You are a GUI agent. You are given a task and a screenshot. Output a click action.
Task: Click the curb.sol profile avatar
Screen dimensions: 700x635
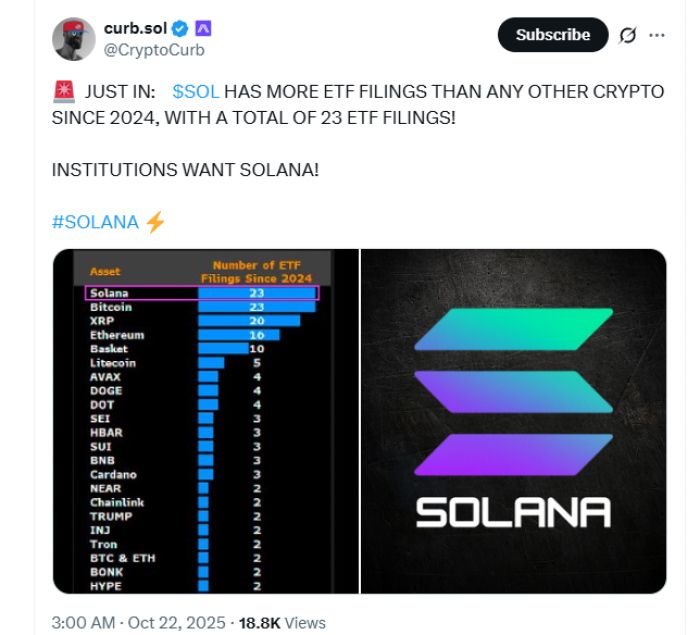pos(73,39)
